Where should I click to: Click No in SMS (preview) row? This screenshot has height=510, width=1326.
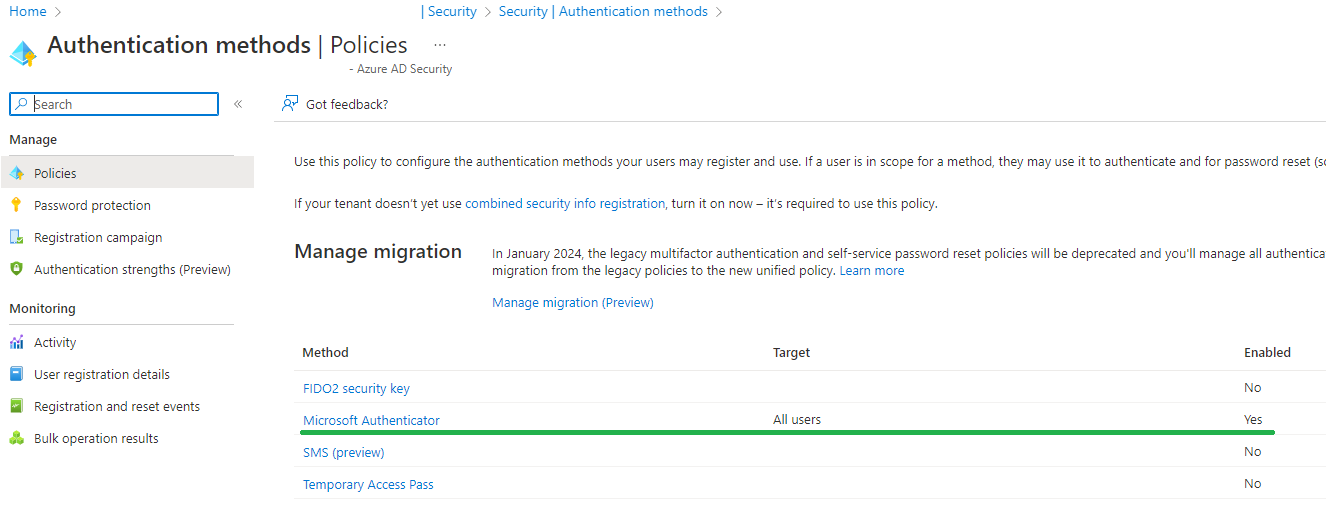click(x=1253, y=451)
